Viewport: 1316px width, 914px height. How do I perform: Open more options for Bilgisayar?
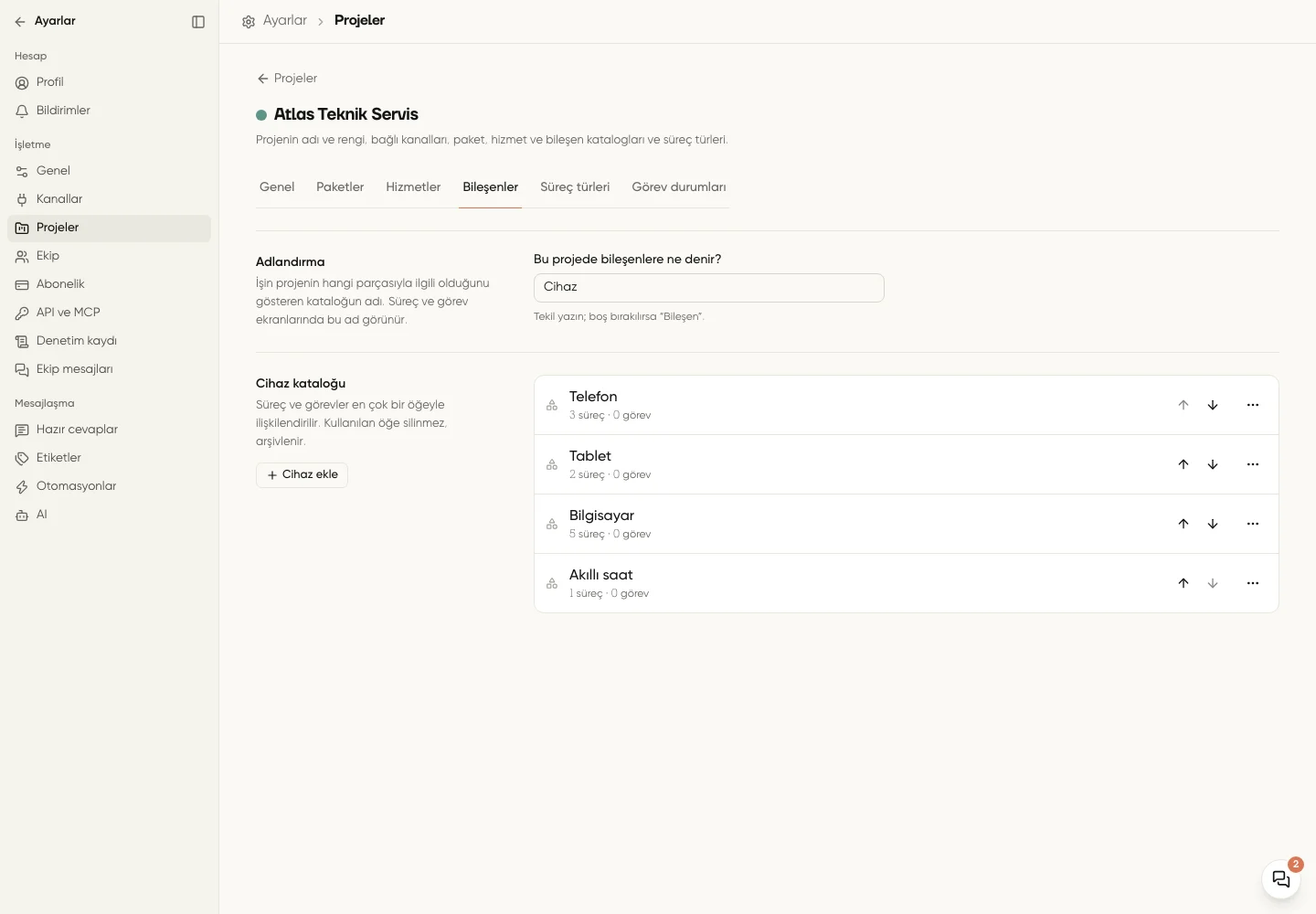[1253, 524]
